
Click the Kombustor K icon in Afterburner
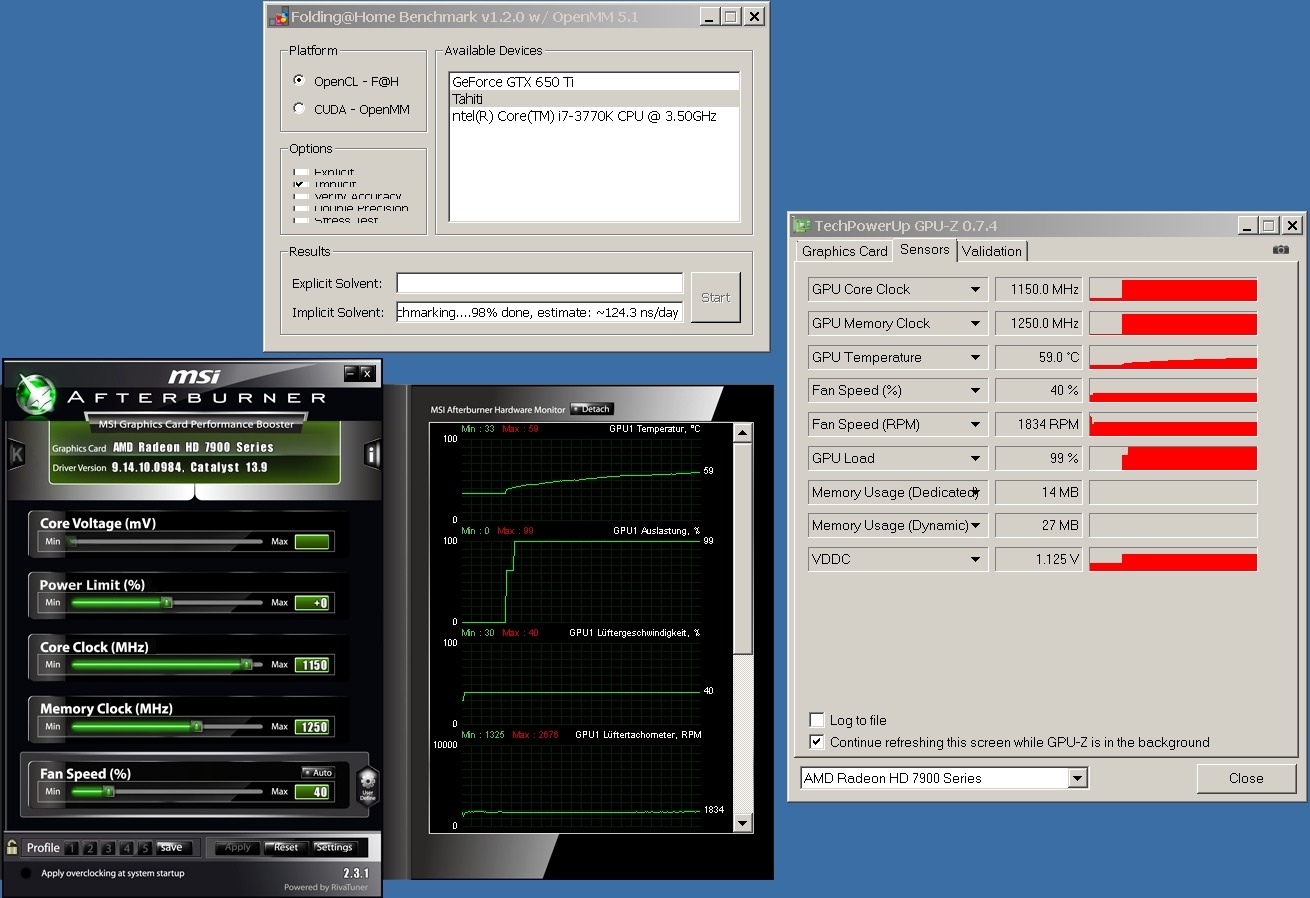click(16, 453)
